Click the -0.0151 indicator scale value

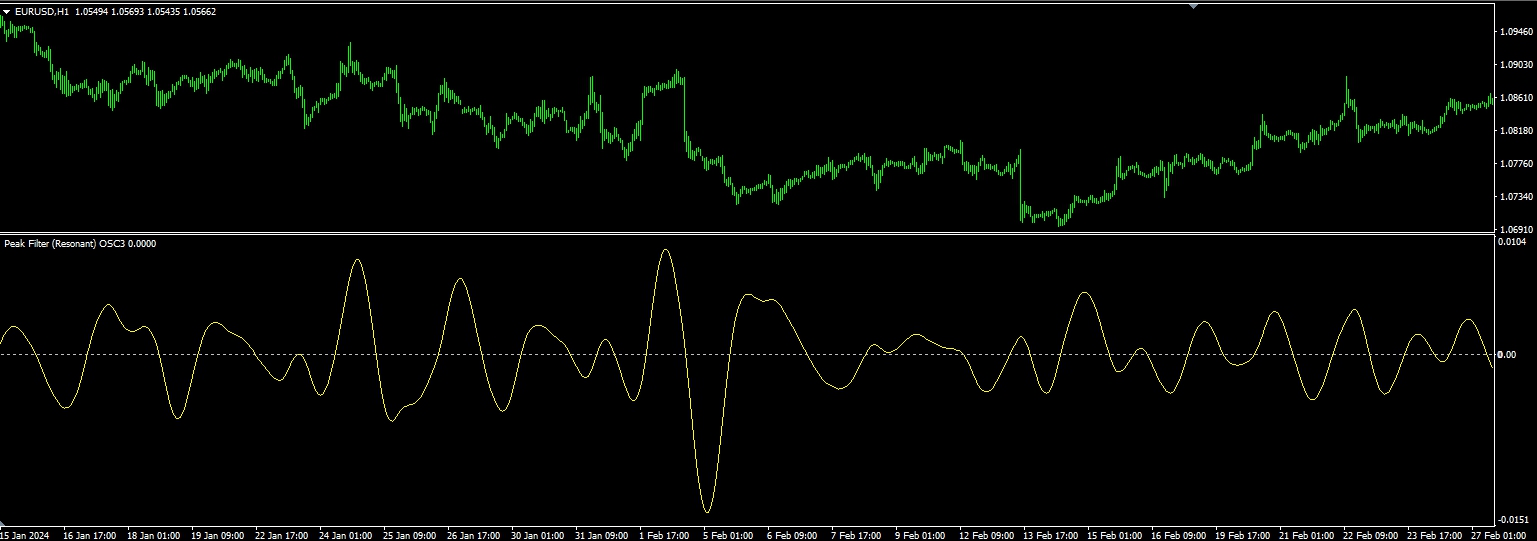(x=1514, y=519)
